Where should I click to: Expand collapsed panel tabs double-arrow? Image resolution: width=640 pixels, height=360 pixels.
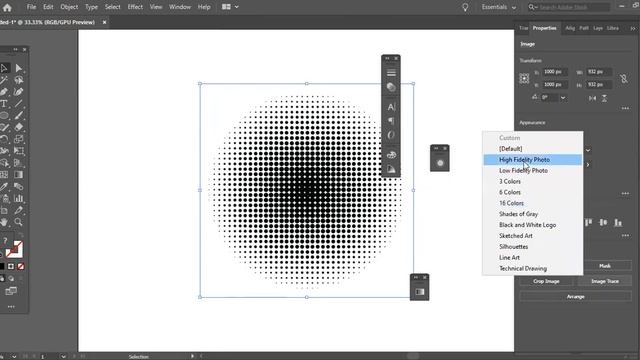point(633,28)
